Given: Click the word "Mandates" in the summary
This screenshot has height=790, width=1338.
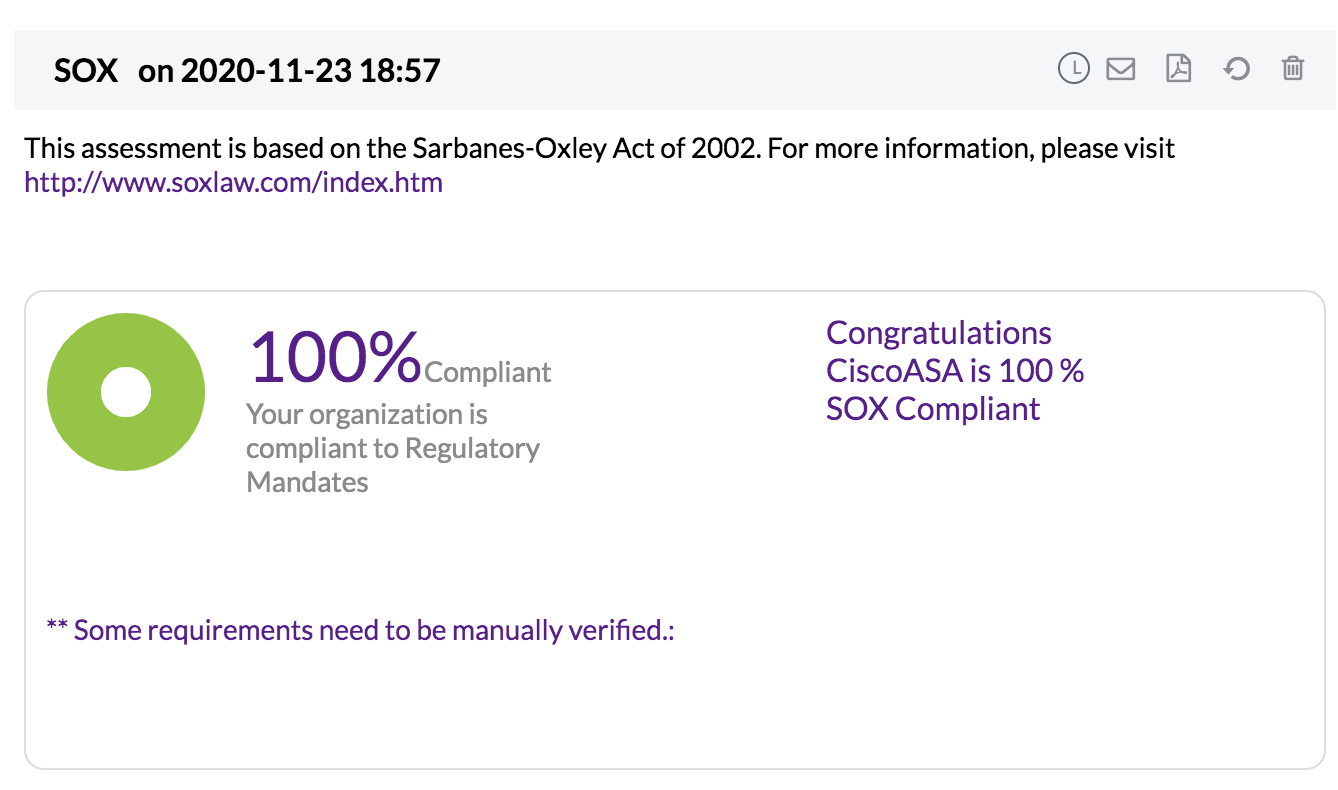Looking at the screenshot, I should pos(307,482).
